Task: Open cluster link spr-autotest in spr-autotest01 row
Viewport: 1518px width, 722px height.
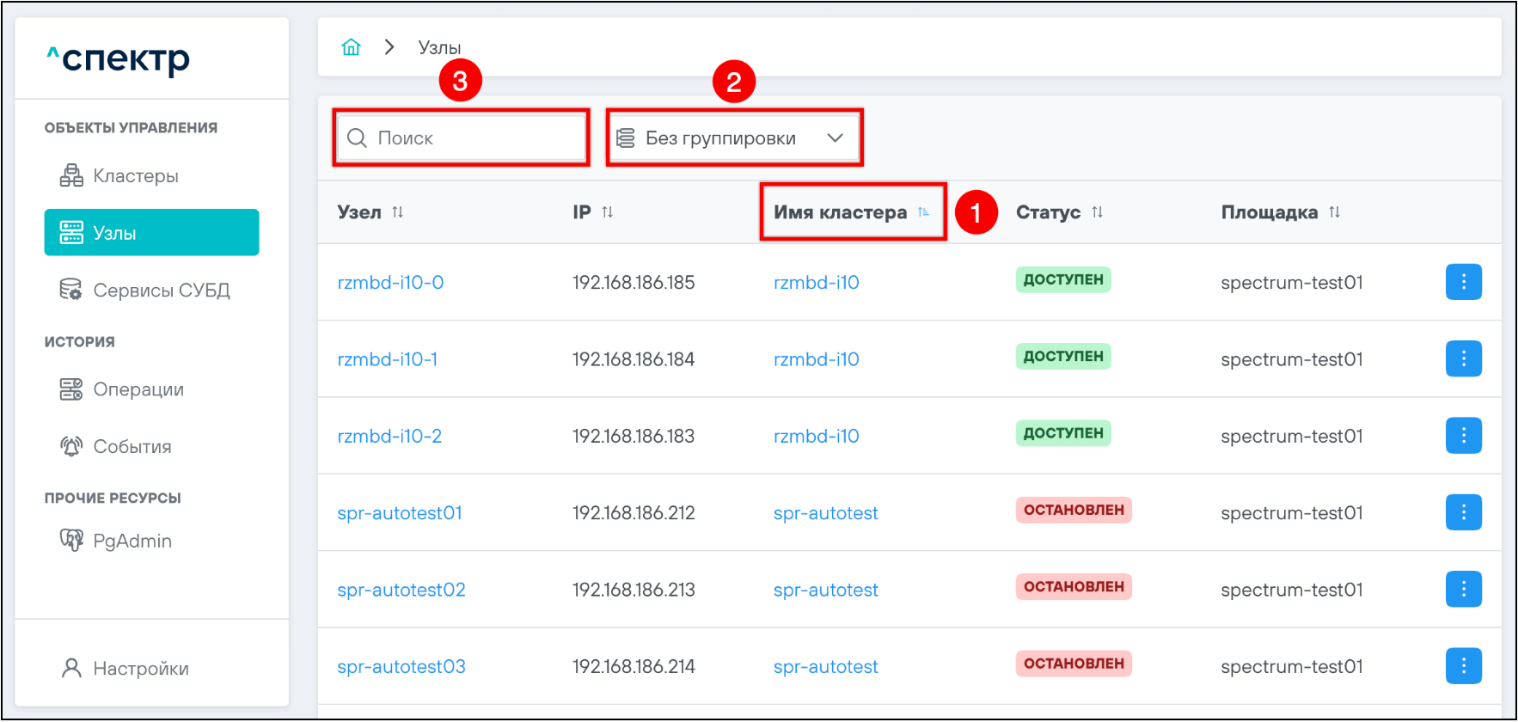Action: click(x=825, y=513)
